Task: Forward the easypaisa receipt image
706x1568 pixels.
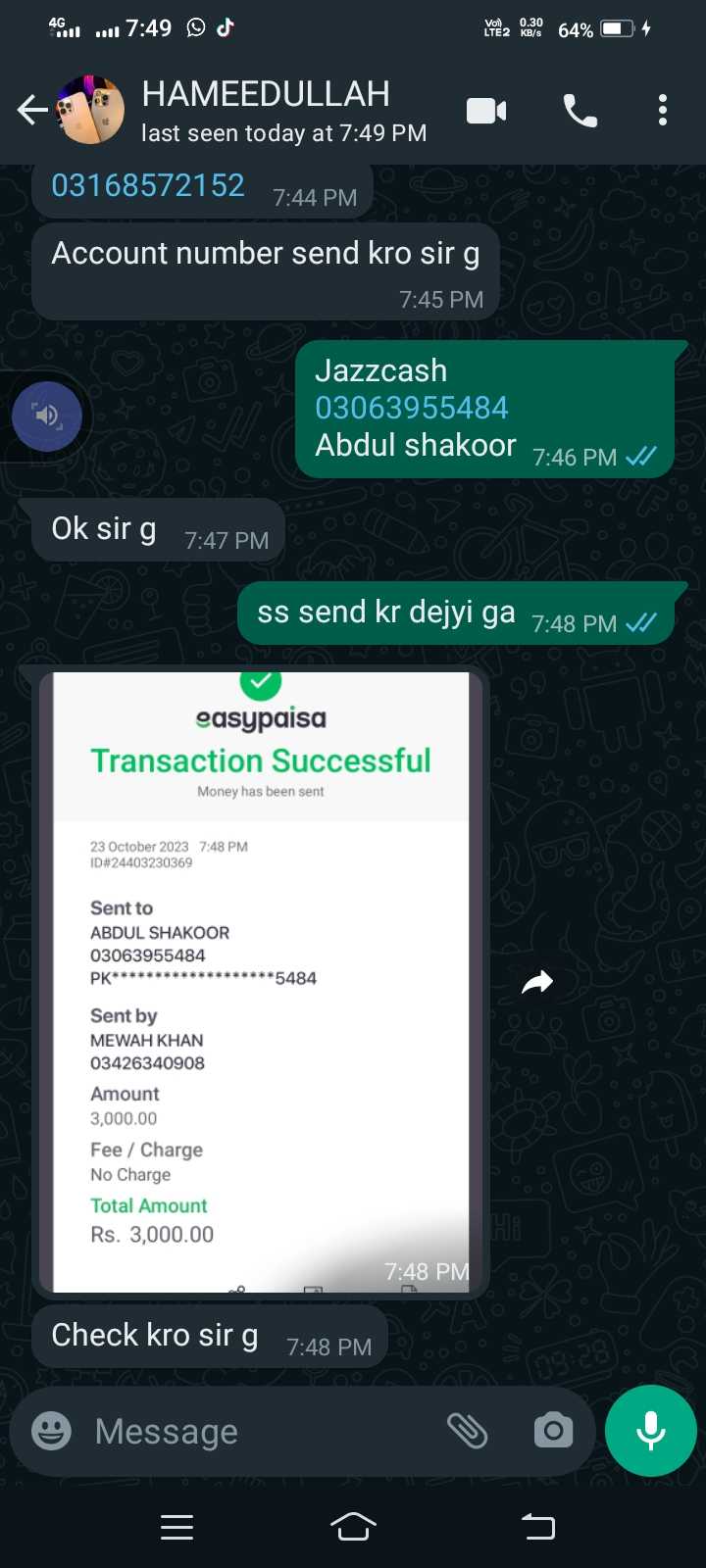Action: click(x=537, y=982)
